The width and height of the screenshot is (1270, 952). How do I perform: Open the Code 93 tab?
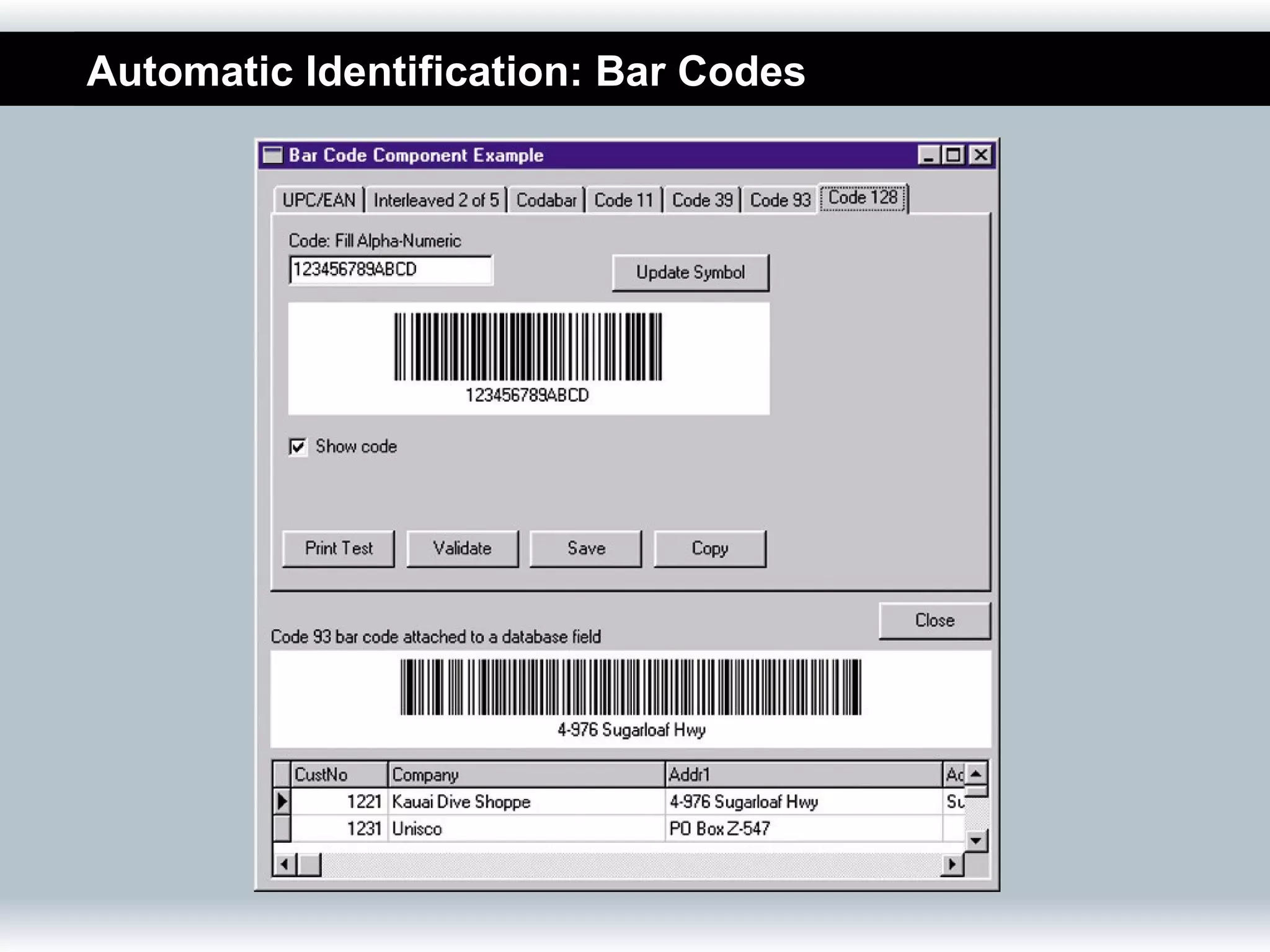tap(780, 200)
